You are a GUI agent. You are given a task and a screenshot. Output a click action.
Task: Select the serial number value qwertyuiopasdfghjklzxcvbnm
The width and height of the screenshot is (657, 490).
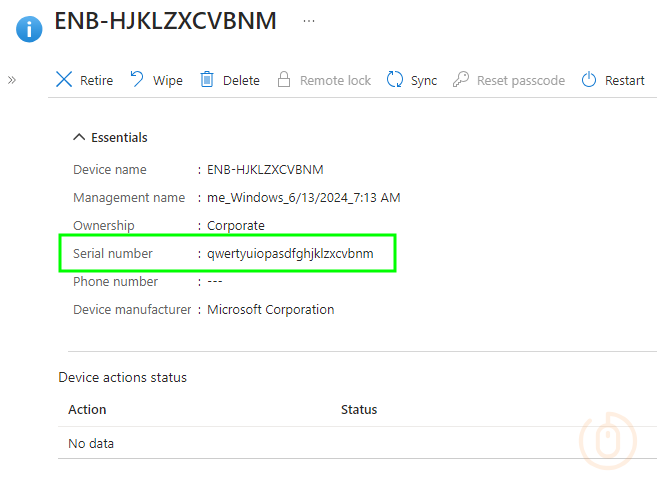[290, 254]
